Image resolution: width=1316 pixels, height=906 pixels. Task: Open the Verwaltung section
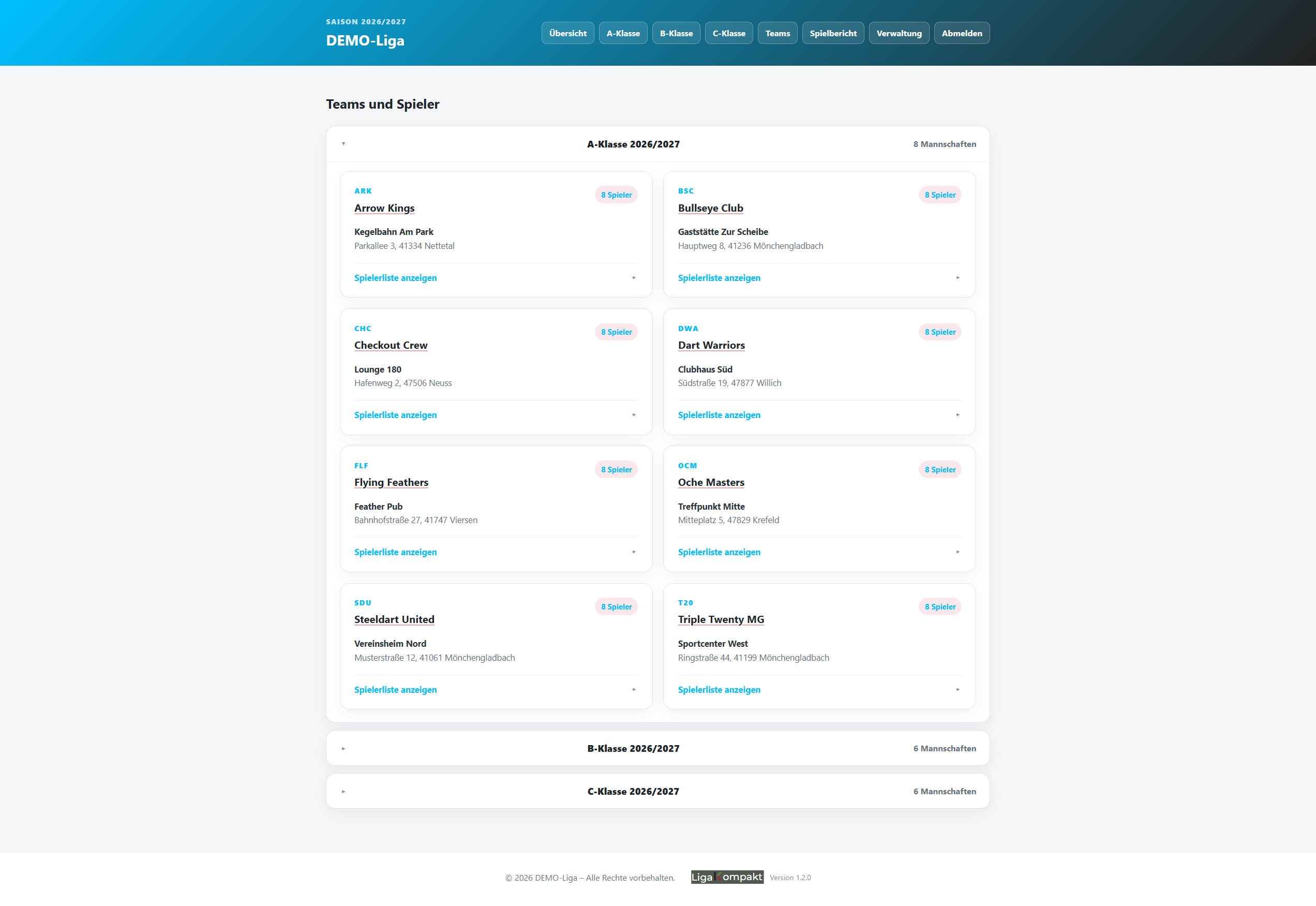899,33
